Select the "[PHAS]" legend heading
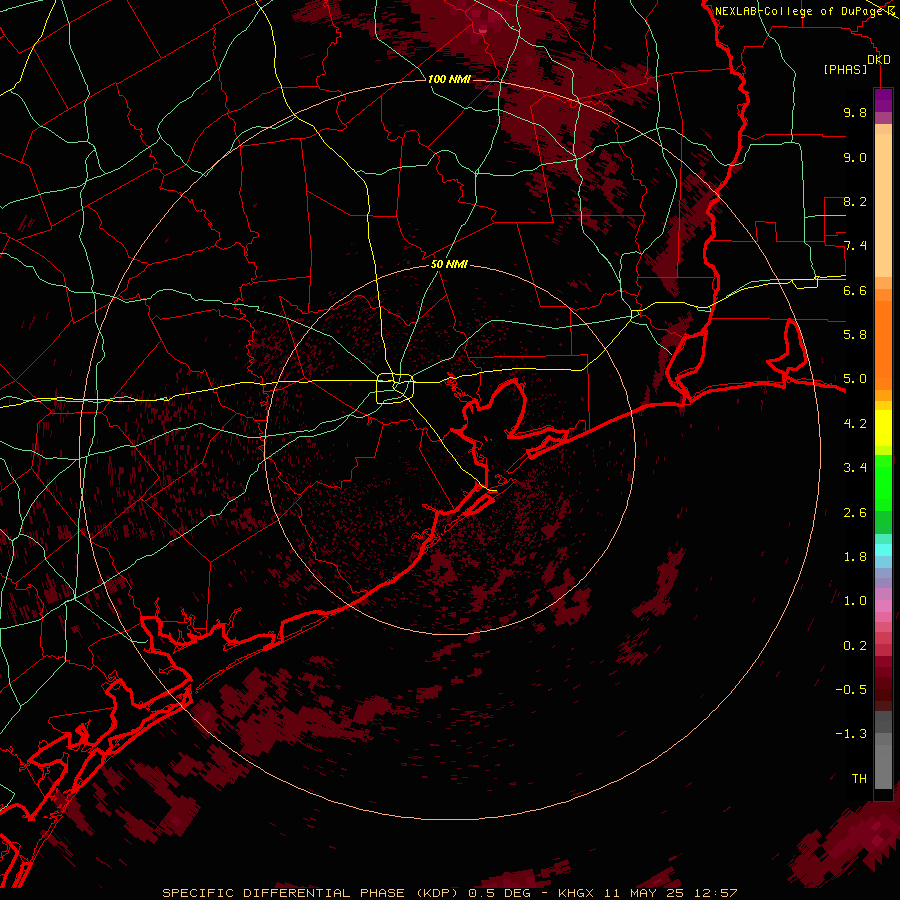This screenshot has height=900, width=900. coord(845,69)
